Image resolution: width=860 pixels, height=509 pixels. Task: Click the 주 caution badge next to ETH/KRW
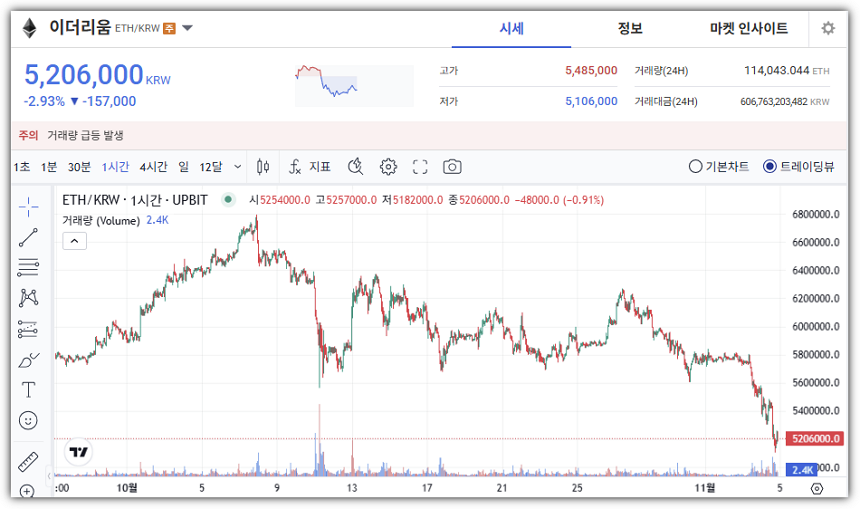pos(169,28)
